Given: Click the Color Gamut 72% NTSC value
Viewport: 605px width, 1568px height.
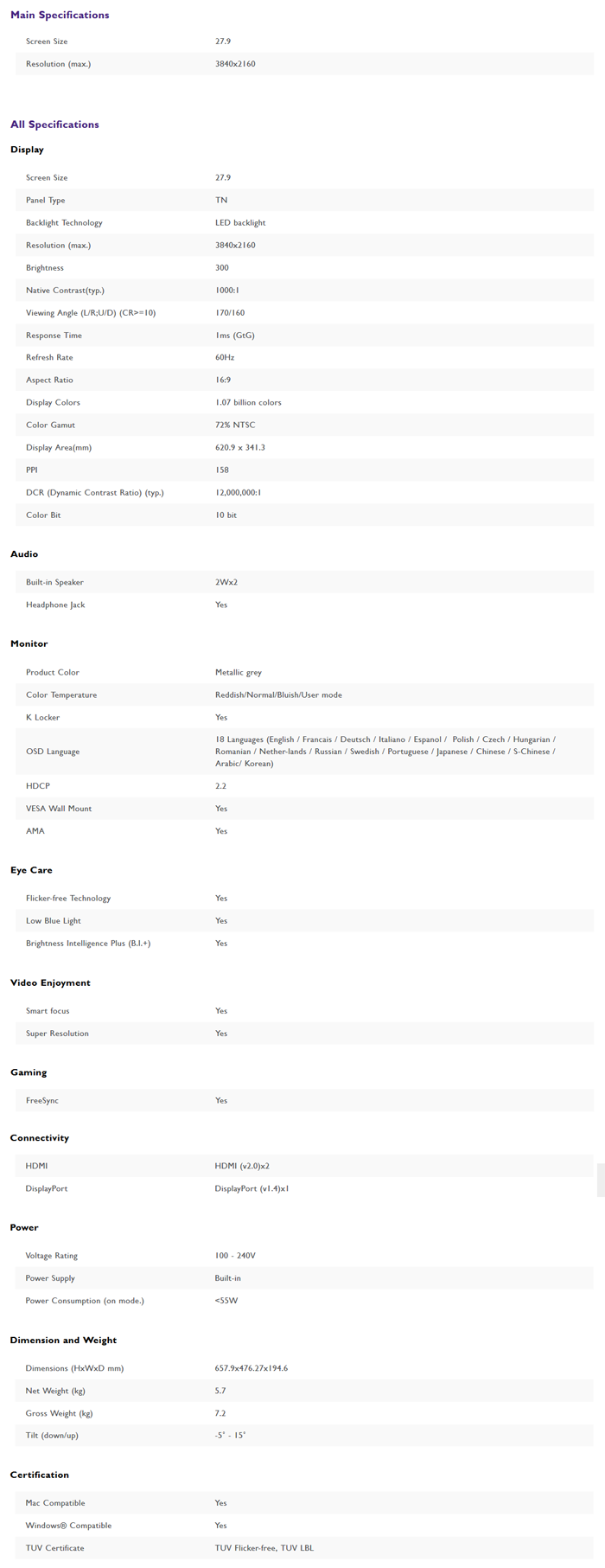Looking at the screenshot, I should pos(235,425).
